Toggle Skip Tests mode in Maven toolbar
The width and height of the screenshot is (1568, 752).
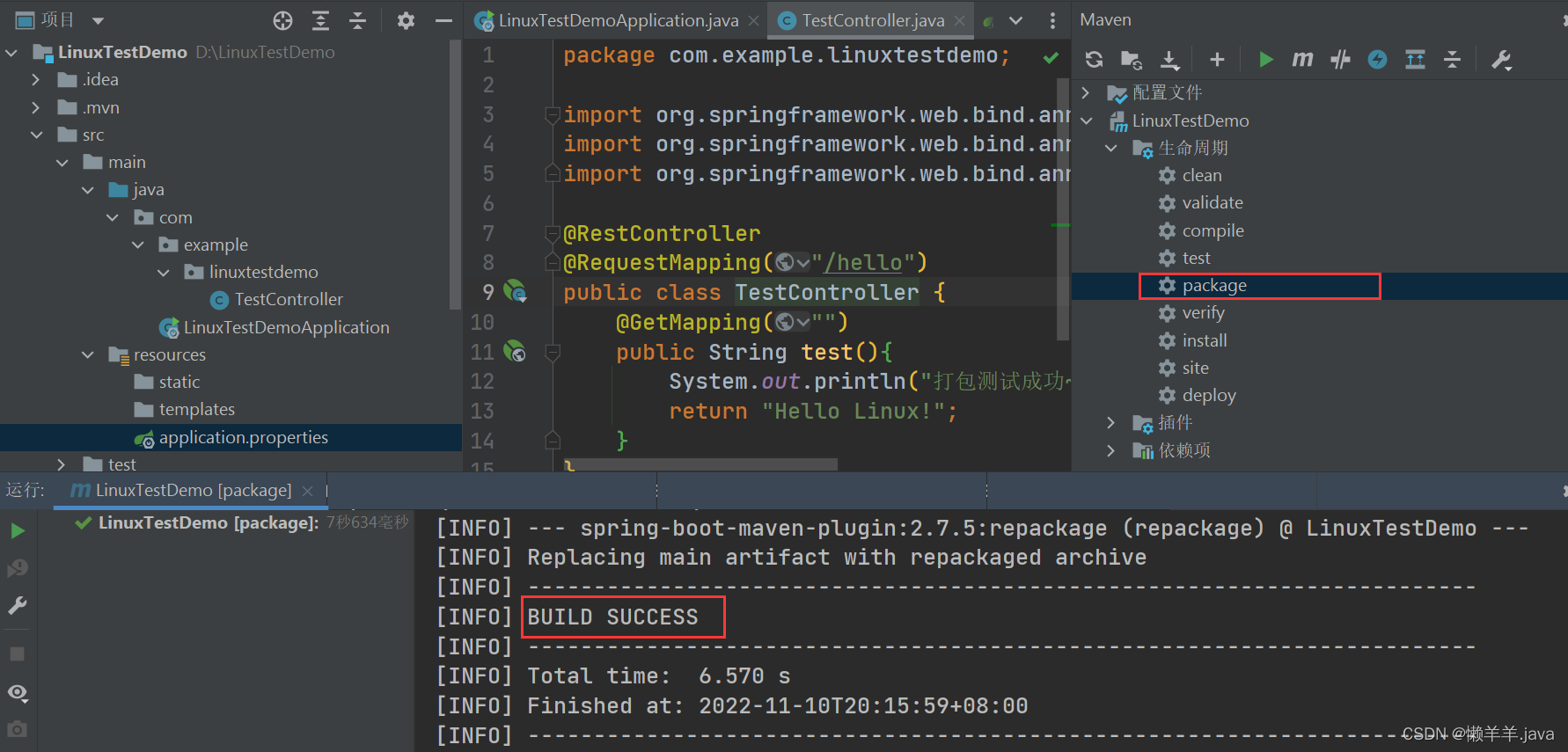[1377, 59]
